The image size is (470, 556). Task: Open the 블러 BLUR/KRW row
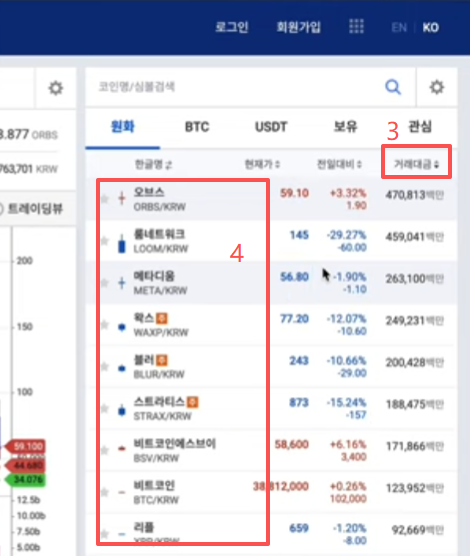coord(271,366)
